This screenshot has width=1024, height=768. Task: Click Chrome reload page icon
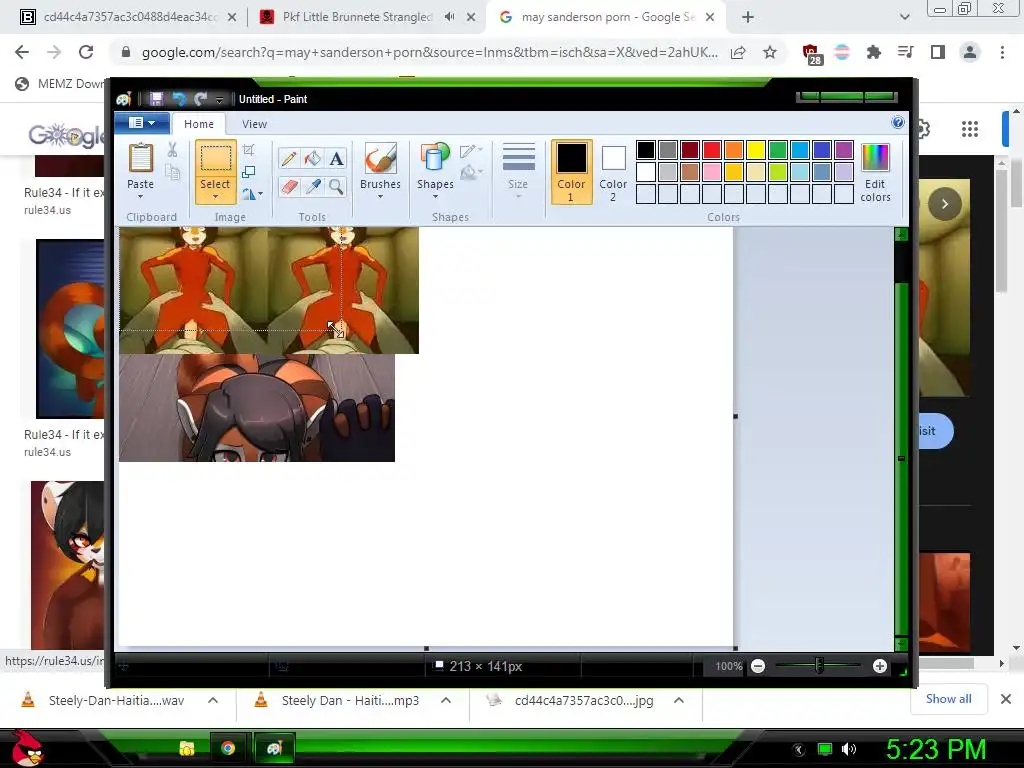[x=86, y=52]
